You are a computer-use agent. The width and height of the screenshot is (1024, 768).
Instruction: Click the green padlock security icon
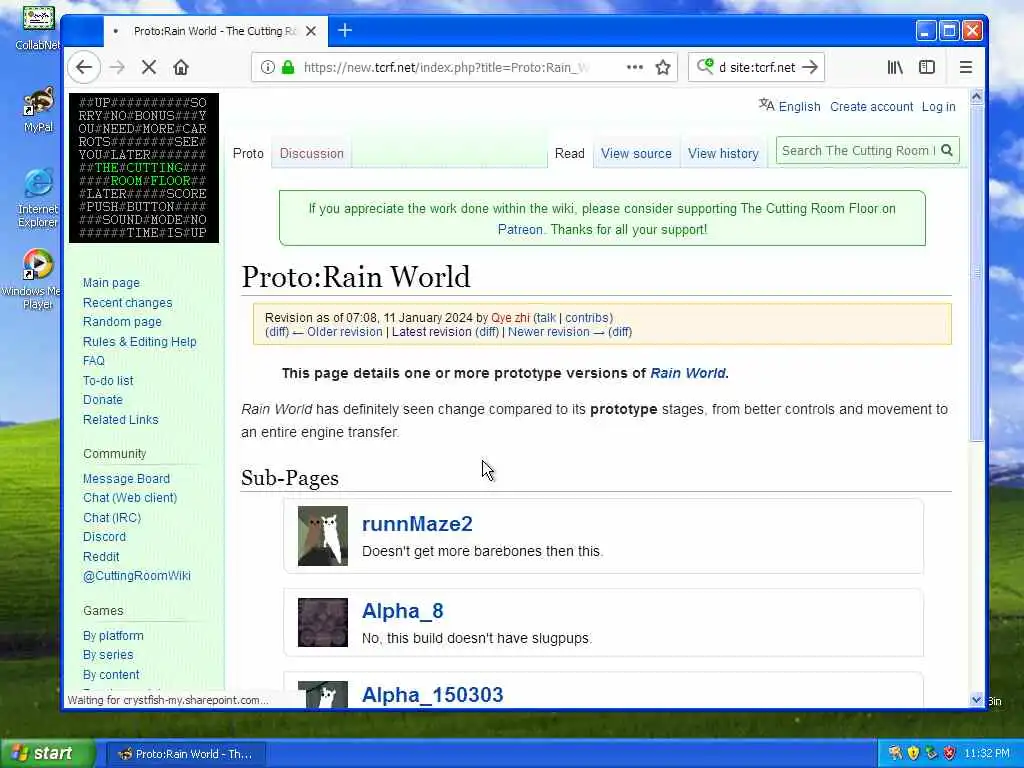click(287, 67)
